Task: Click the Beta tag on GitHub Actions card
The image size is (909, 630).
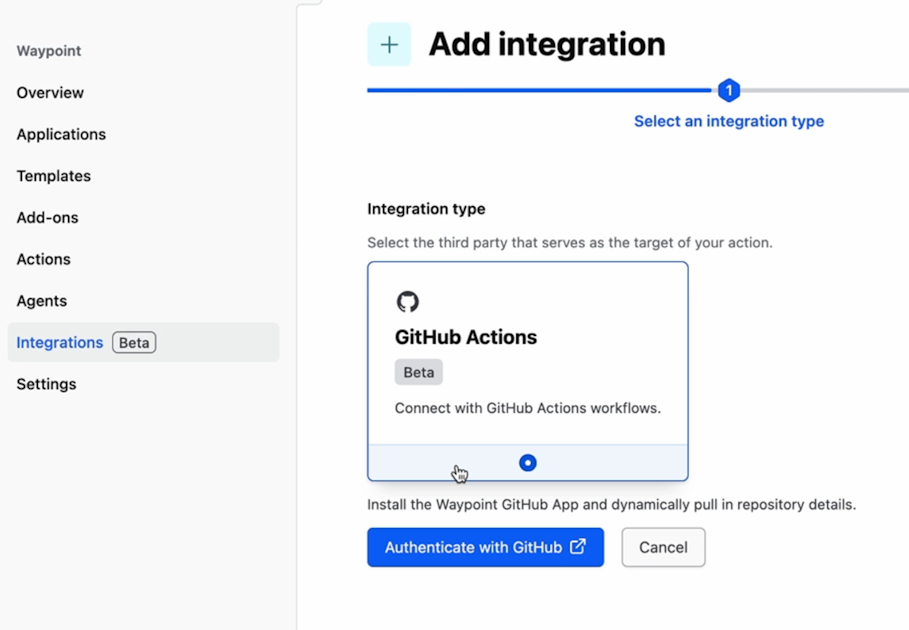Action: [x=419, y=372]
